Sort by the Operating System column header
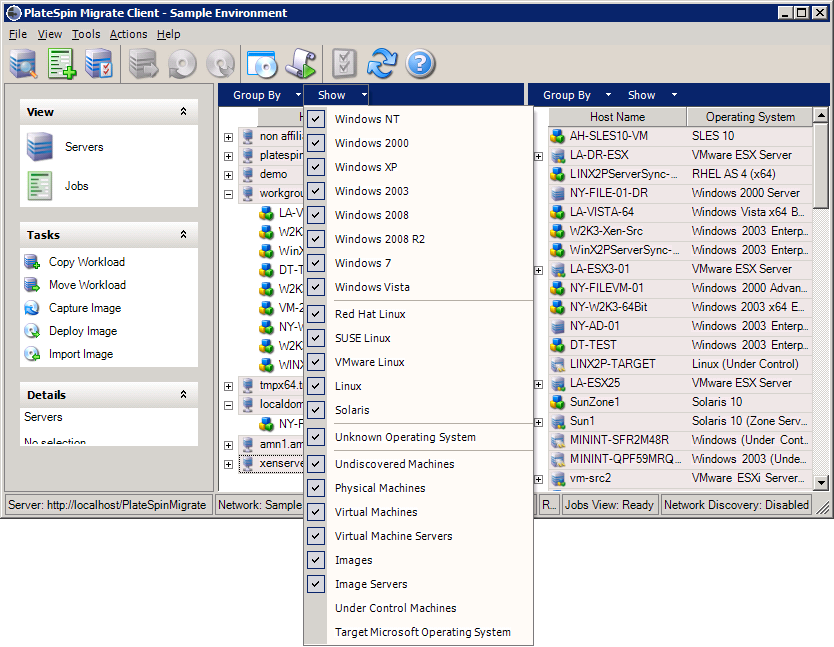 (749, 117)
